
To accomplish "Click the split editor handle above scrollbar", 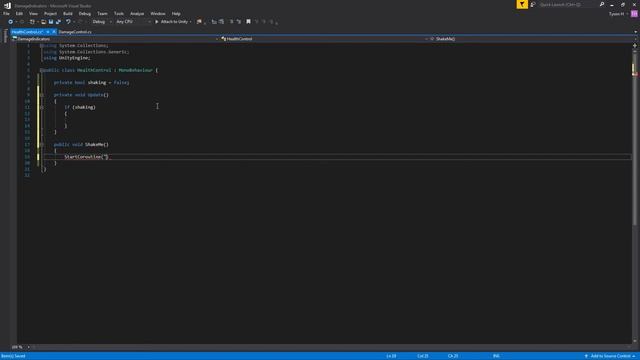I will (635, 45).
